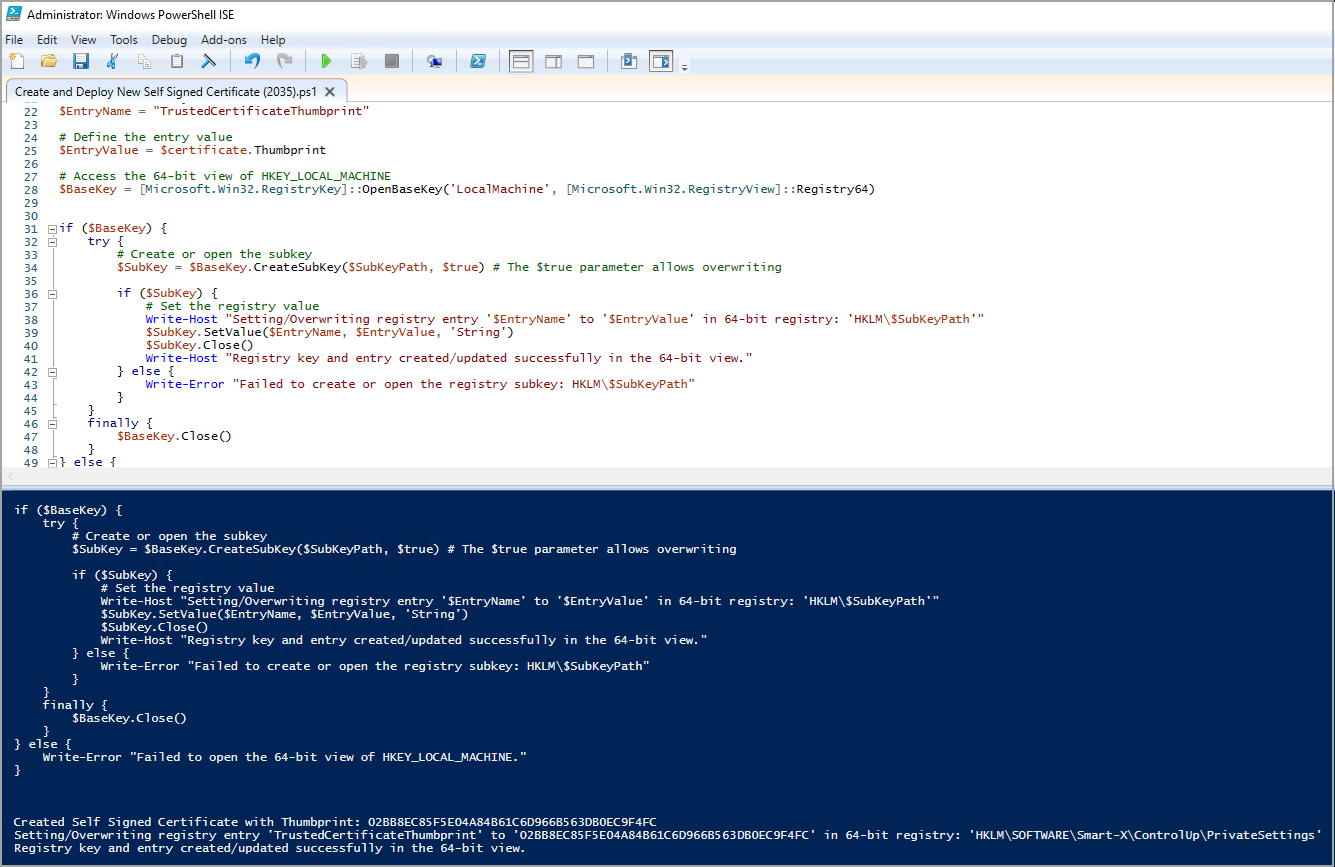Screen dimensions: 1335x867
Task: Toggle Show Script Pane Top layout
Action: pos(520,61)
